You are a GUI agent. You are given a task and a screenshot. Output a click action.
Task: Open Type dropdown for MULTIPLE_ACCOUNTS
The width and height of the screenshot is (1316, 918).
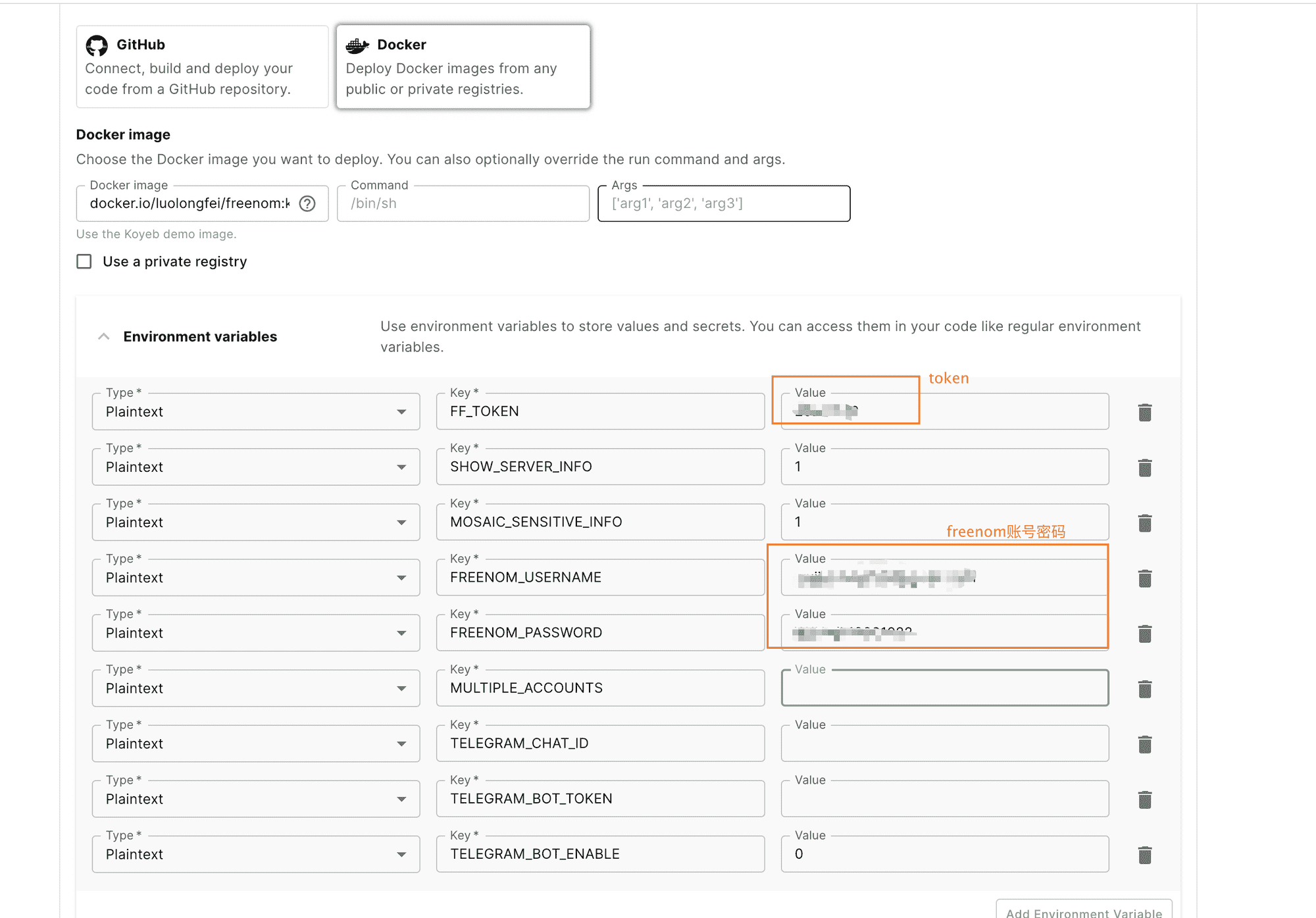coord(256,688)
